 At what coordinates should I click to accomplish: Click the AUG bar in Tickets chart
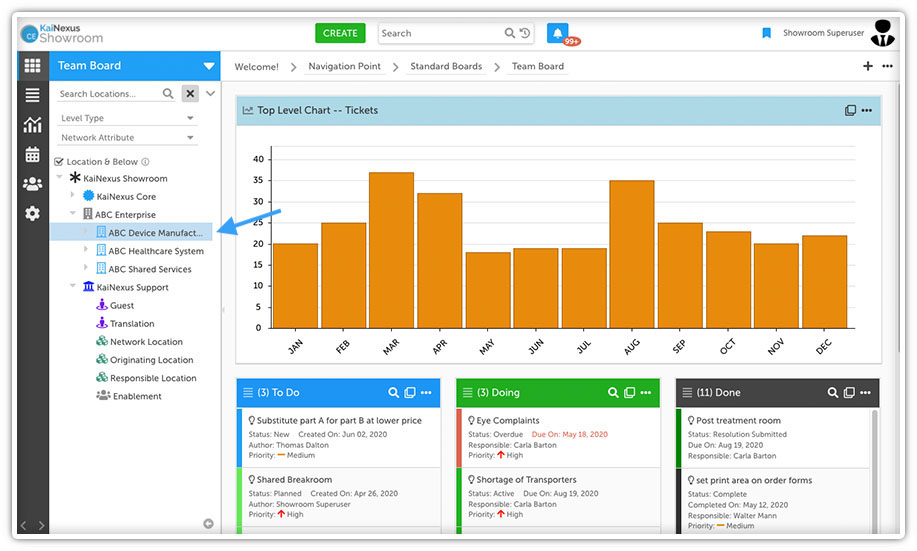pyautogui.click(x=632, y=254)
